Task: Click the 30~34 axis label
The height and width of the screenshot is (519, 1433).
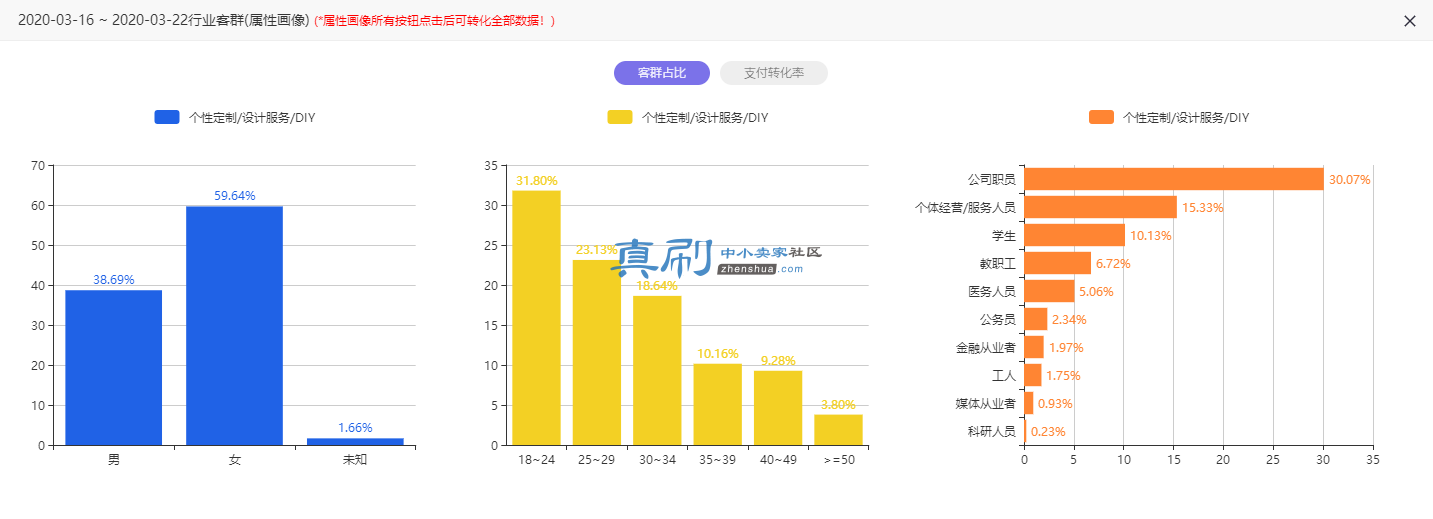Action: pyautogui.click(x=657, y=460)
